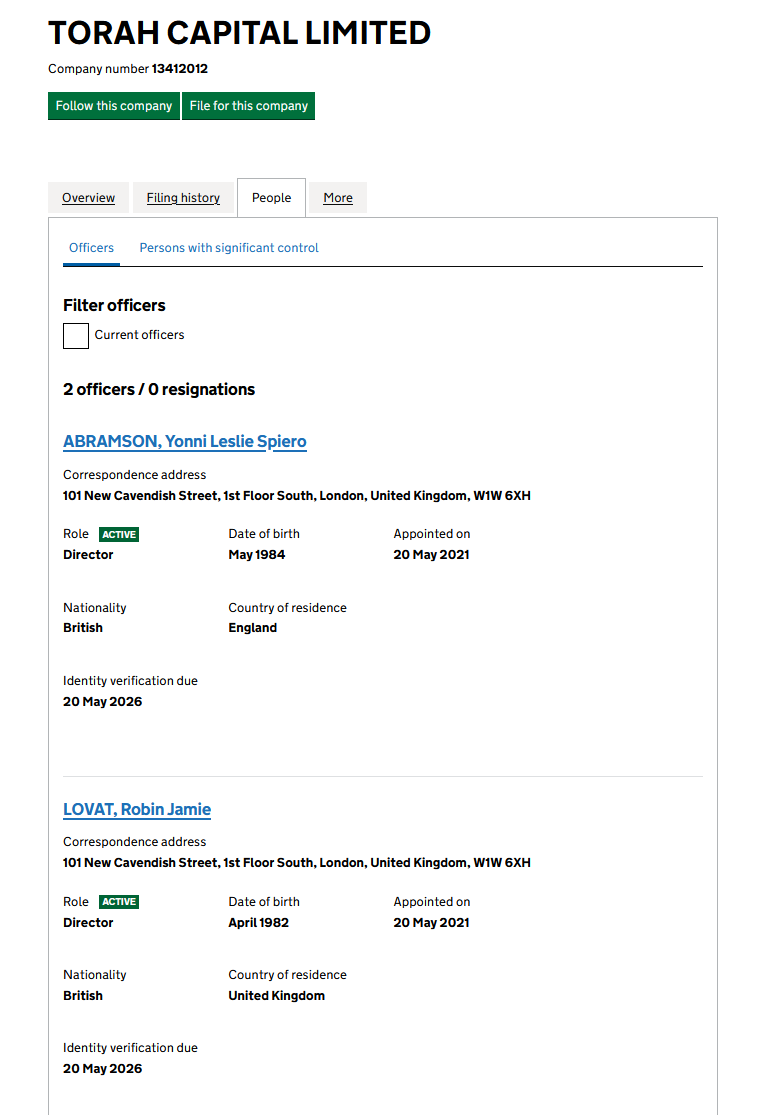Click Lovat's identity verification due date
757x1115 pixels.
click(102, 1069)
